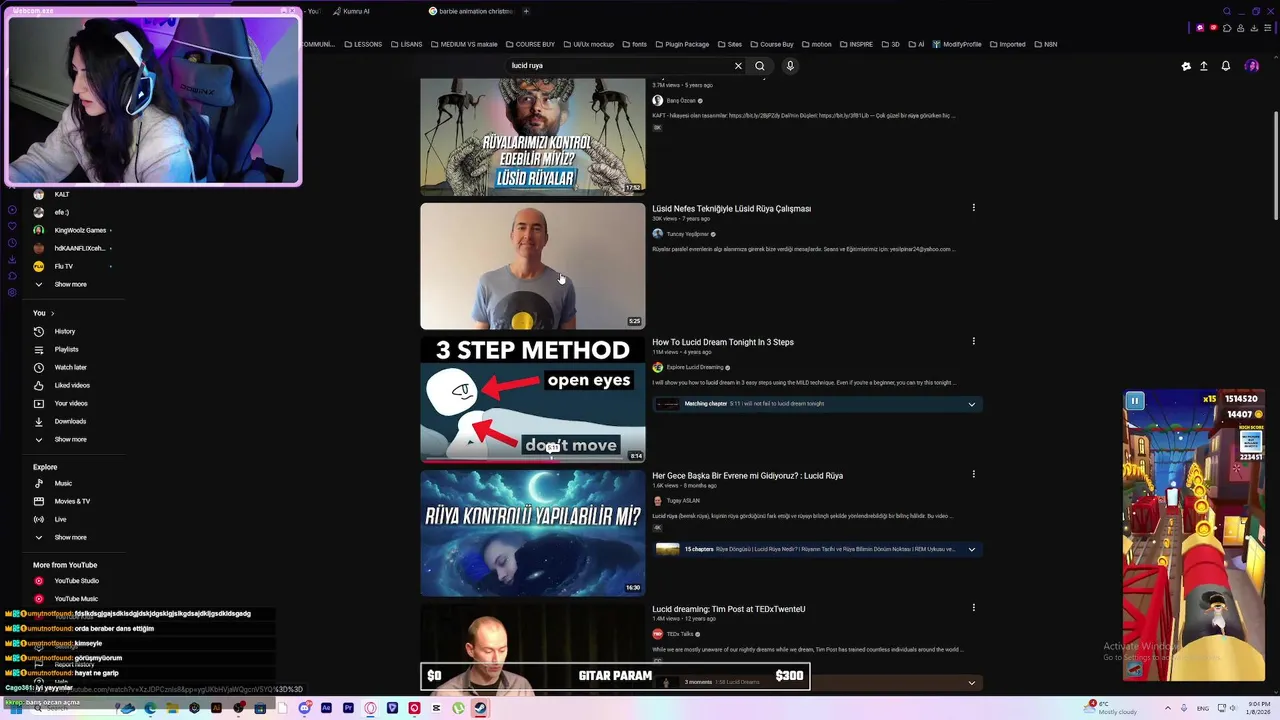The width and height of the screenshot is (1280, 720).
Task: Expand Show more under subscriptions
Action: 70,284
